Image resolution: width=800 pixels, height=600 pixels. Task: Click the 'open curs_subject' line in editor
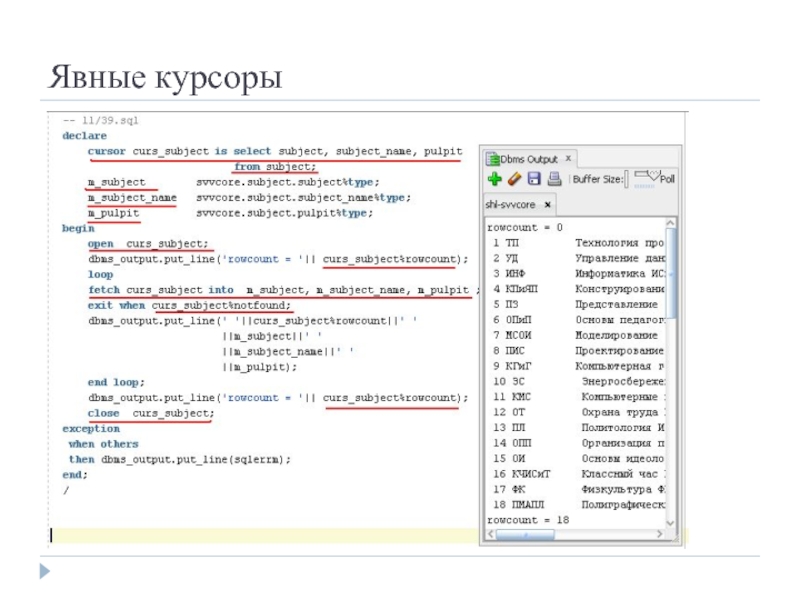tap(149, 243)
